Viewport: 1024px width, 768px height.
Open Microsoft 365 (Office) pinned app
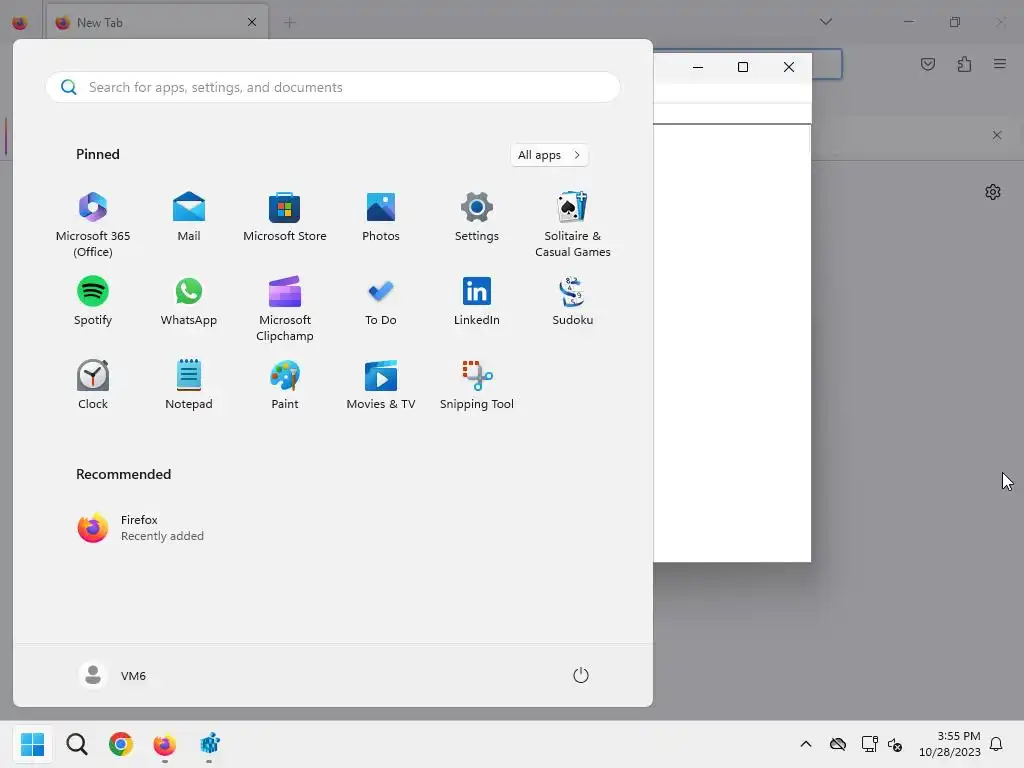[93, 224]
